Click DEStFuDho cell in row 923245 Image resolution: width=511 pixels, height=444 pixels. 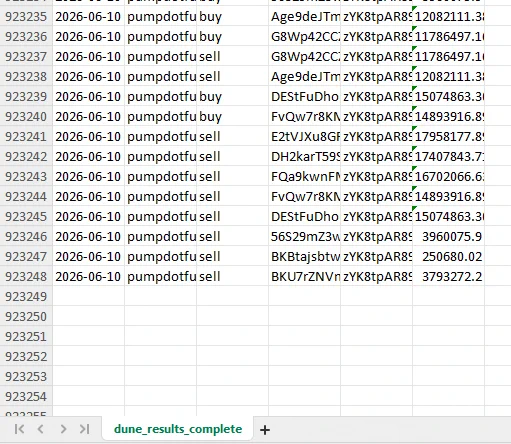(x=304, y=216)
